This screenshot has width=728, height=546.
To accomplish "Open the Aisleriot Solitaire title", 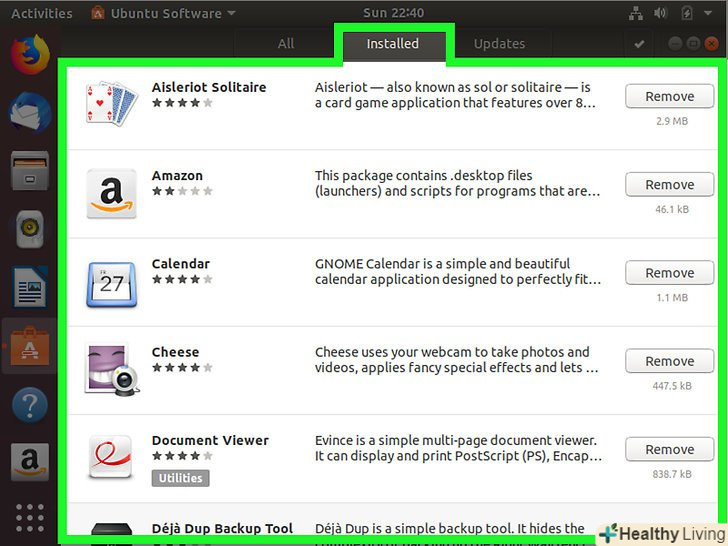I will coord(209,87).
